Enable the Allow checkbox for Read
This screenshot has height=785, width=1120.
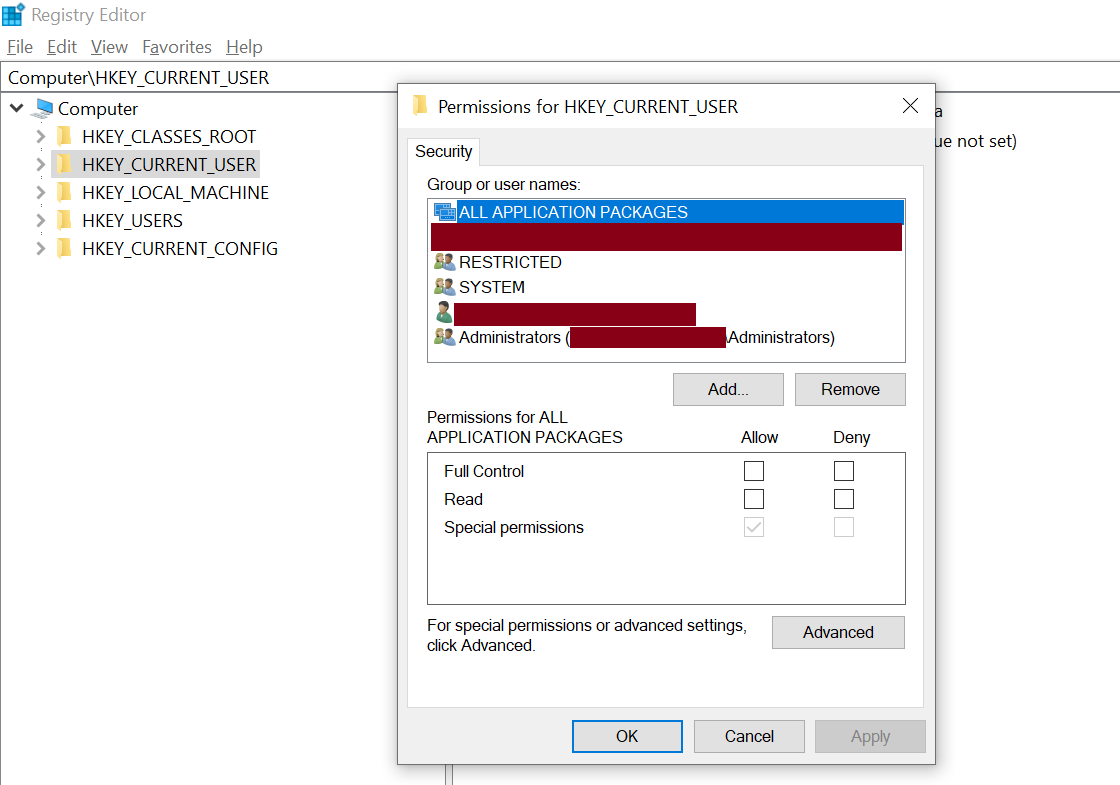pyautogui.click(x=753, y=498)
